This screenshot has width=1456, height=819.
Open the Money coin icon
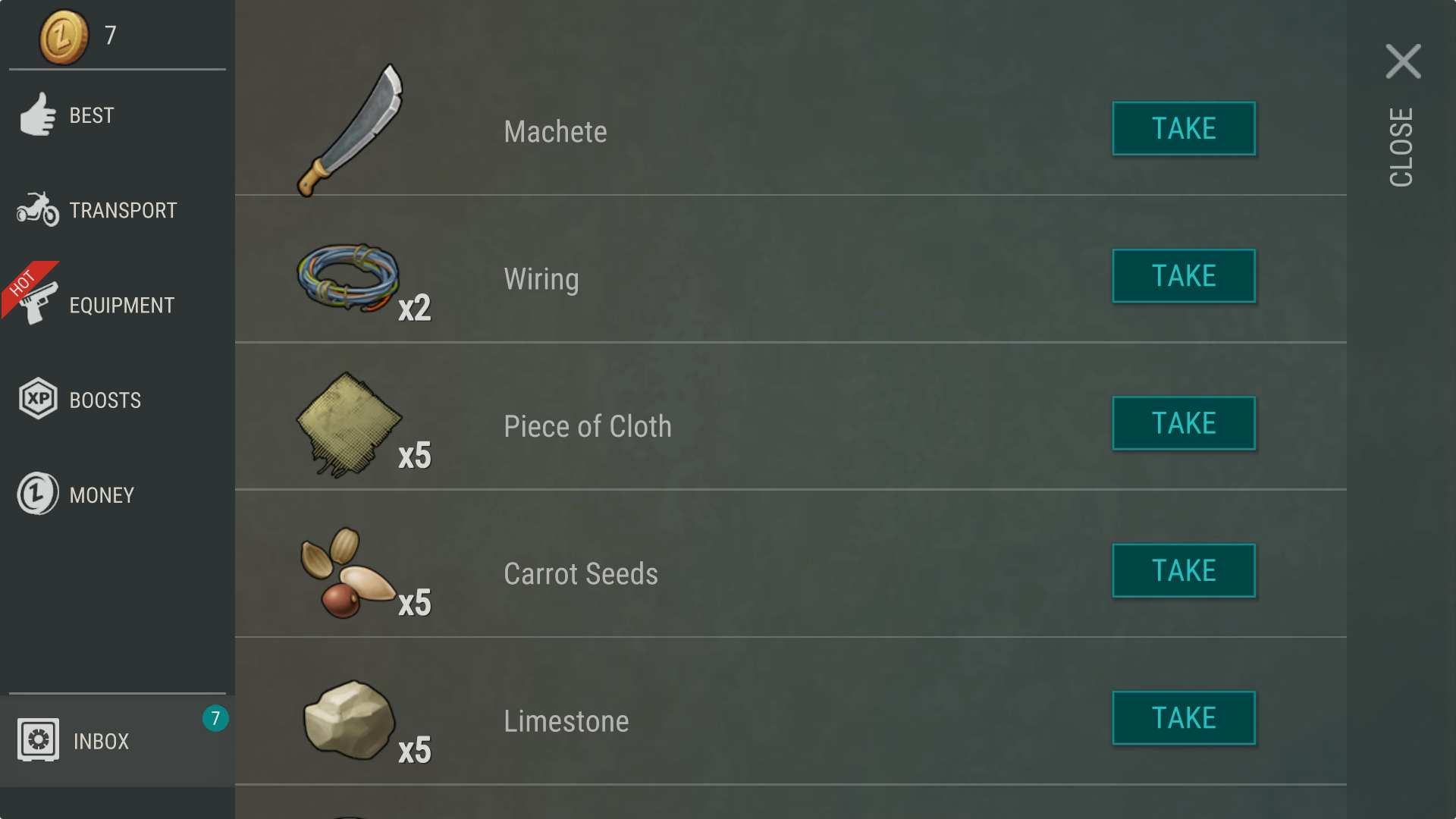click(x=38, y=494)
